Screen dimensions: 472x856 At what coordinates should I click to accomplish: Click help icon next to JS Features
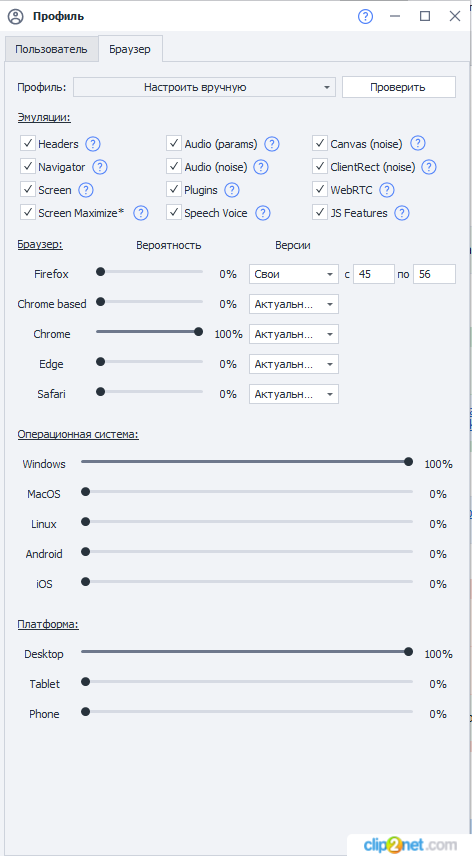pos(402,213)
